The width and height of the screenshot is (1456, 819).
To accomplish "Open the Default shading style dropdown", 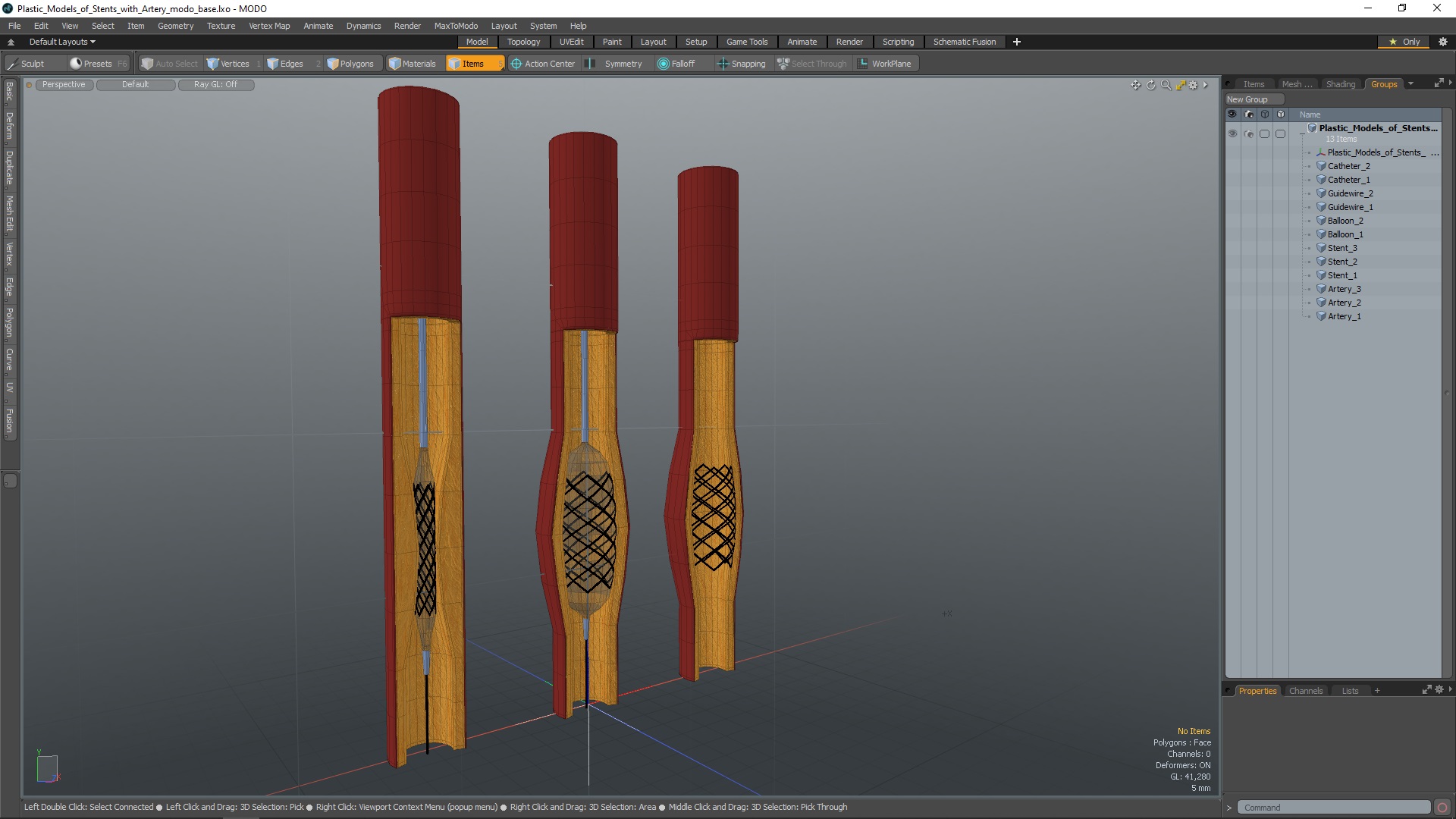I will click(136, 85).
